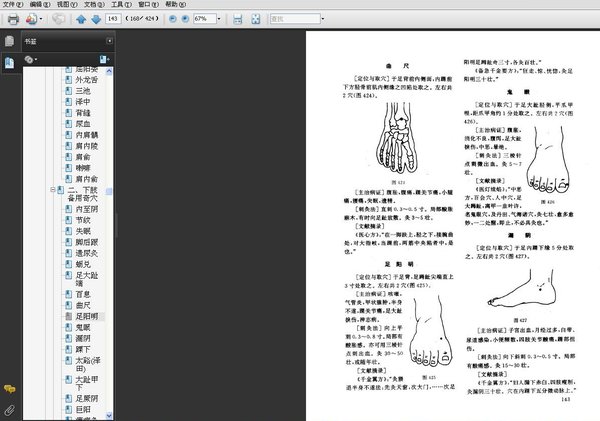Click the page number field showing 143

(x=113, y=18)
